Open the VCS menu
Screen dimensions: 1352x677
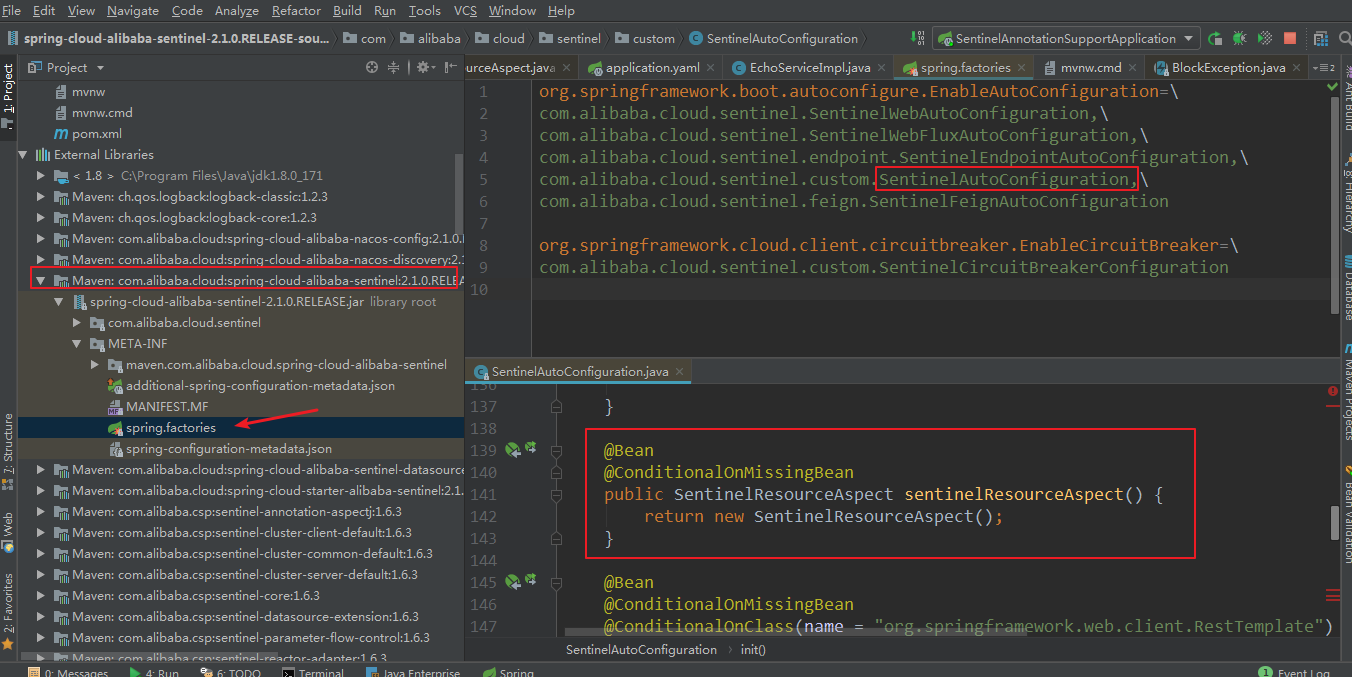click(x=465, y=10)
